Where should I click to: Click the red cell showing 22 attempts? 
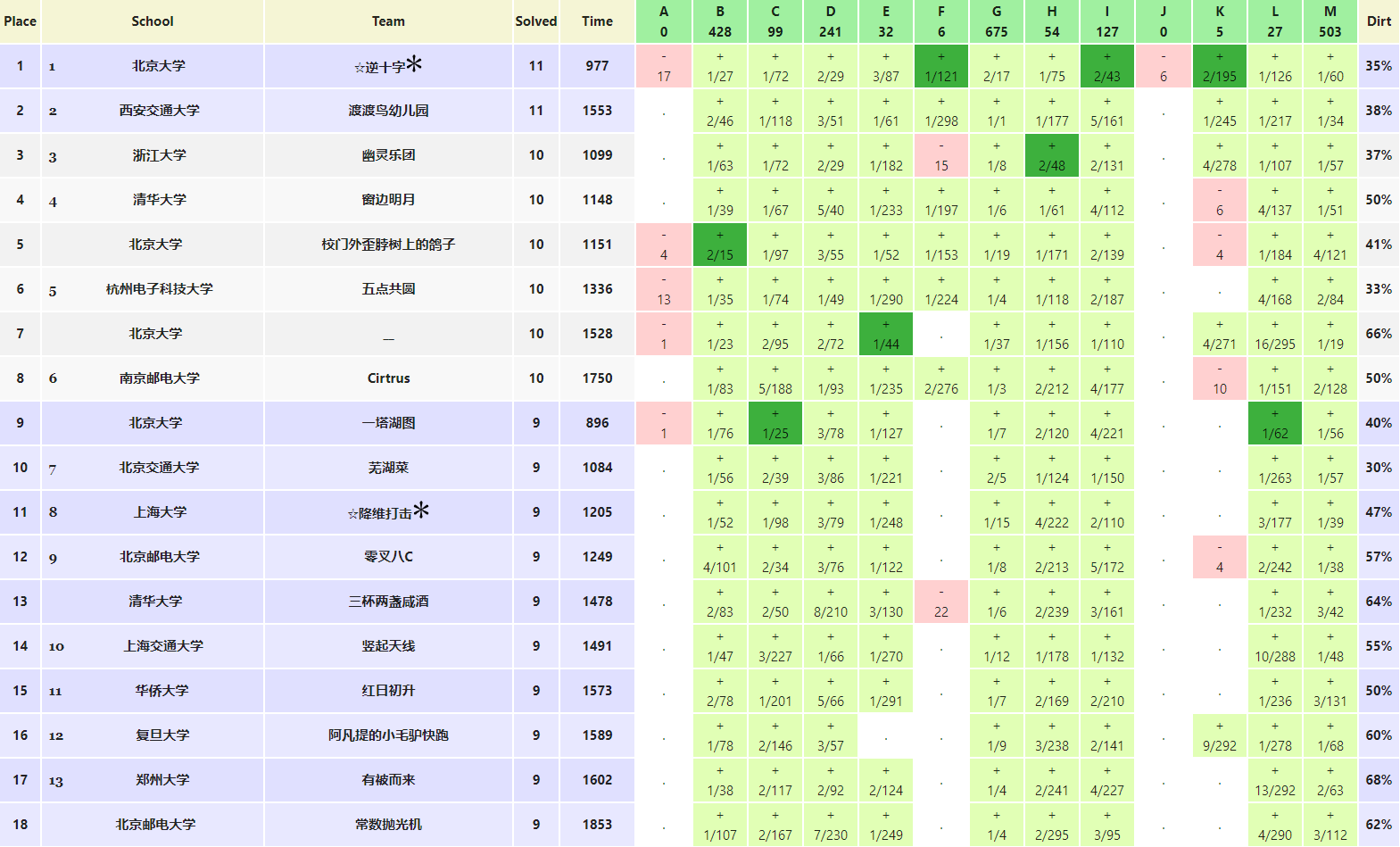[x=940, y=602]
